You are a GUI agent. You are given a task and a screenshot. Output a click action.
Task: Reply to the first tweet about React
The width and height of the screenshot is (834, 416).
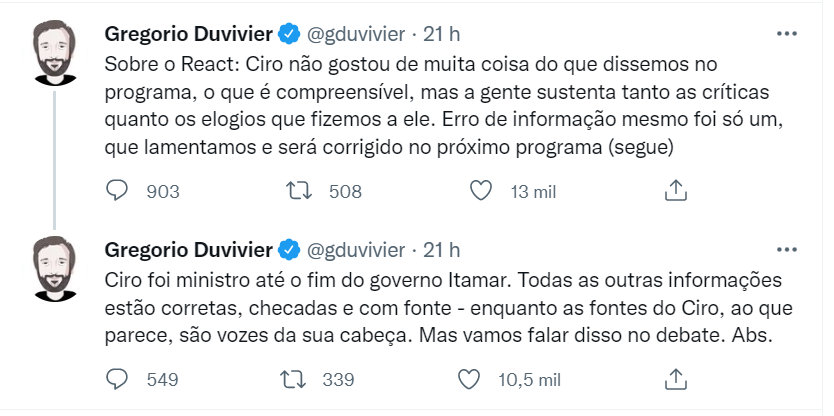(116, 190)
